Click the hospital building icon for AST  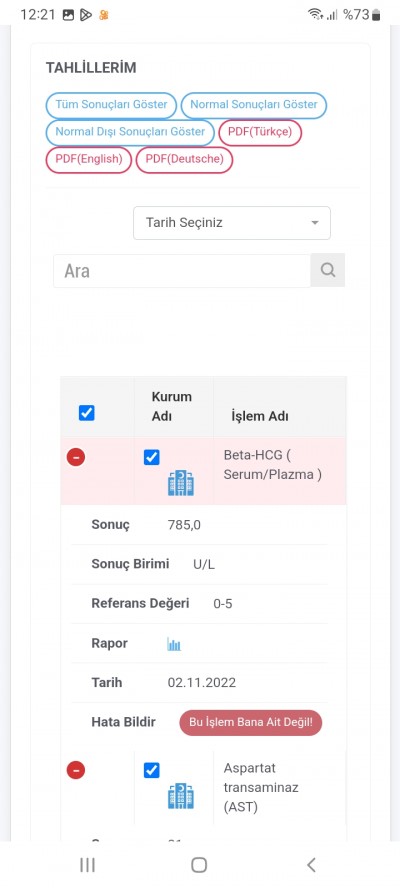181,796
